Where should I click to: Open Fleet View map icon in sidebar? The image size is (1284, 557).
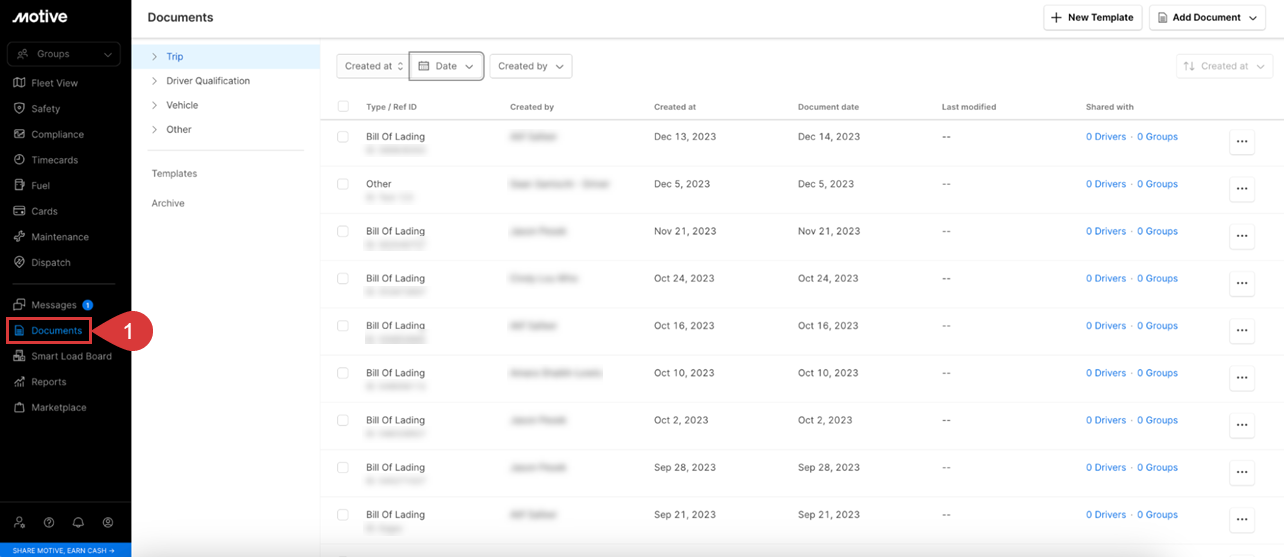click(x=19, y=83)
